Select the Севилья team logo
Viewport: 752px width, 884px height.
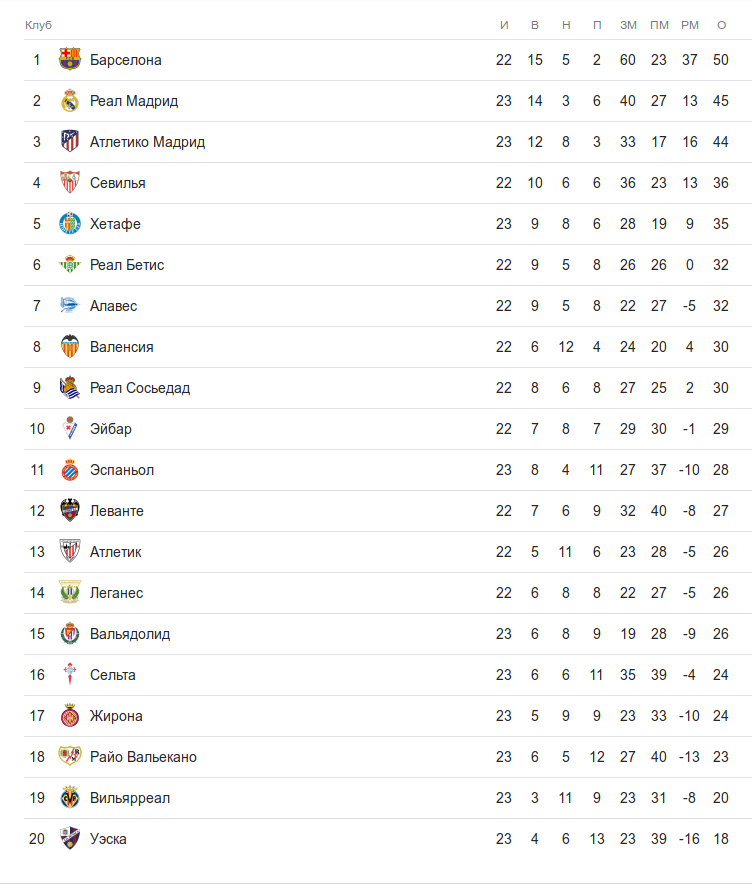tap(69, 183)
